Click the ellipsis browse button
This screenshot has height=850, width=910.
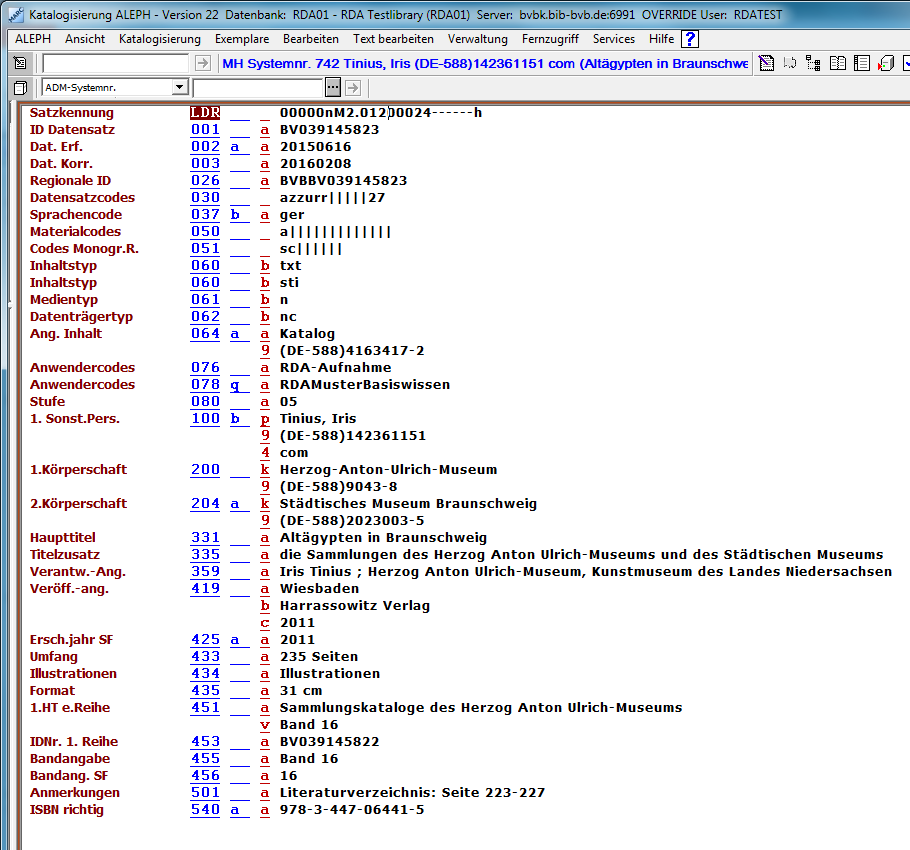click(x=333, y=88)
